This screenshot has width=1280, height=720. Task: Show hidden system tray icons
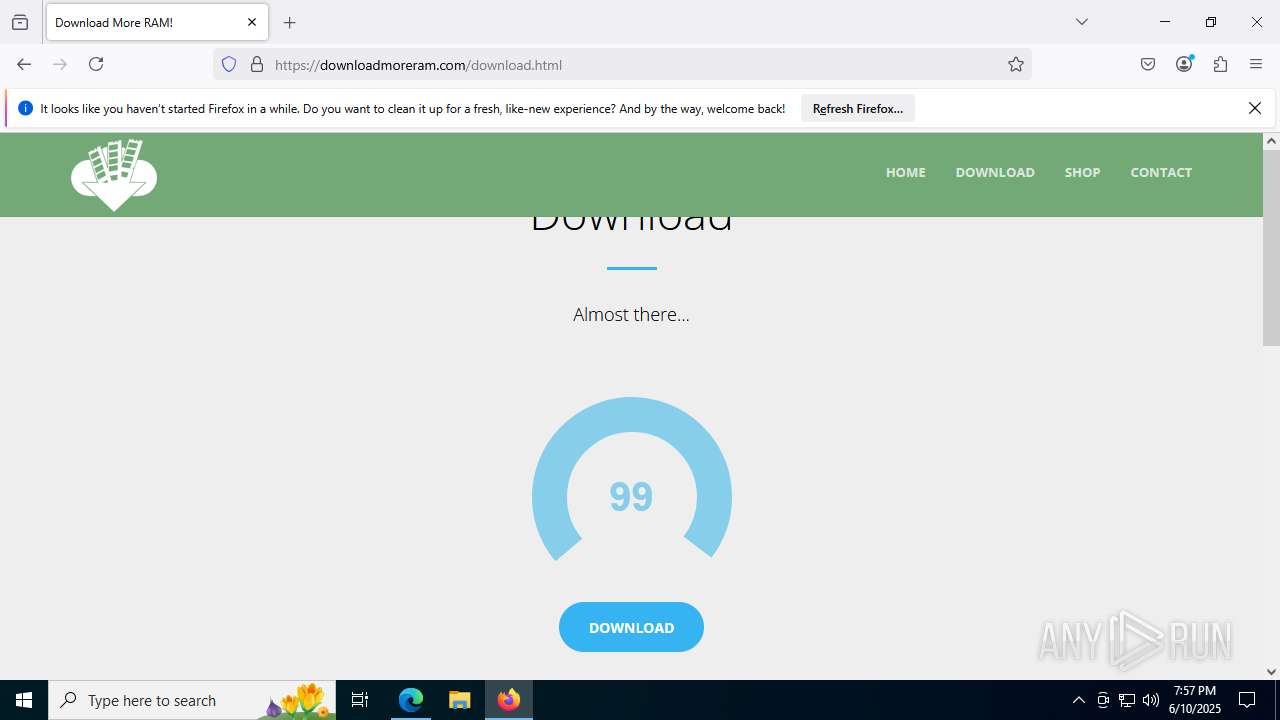[x=1078, y=700]
